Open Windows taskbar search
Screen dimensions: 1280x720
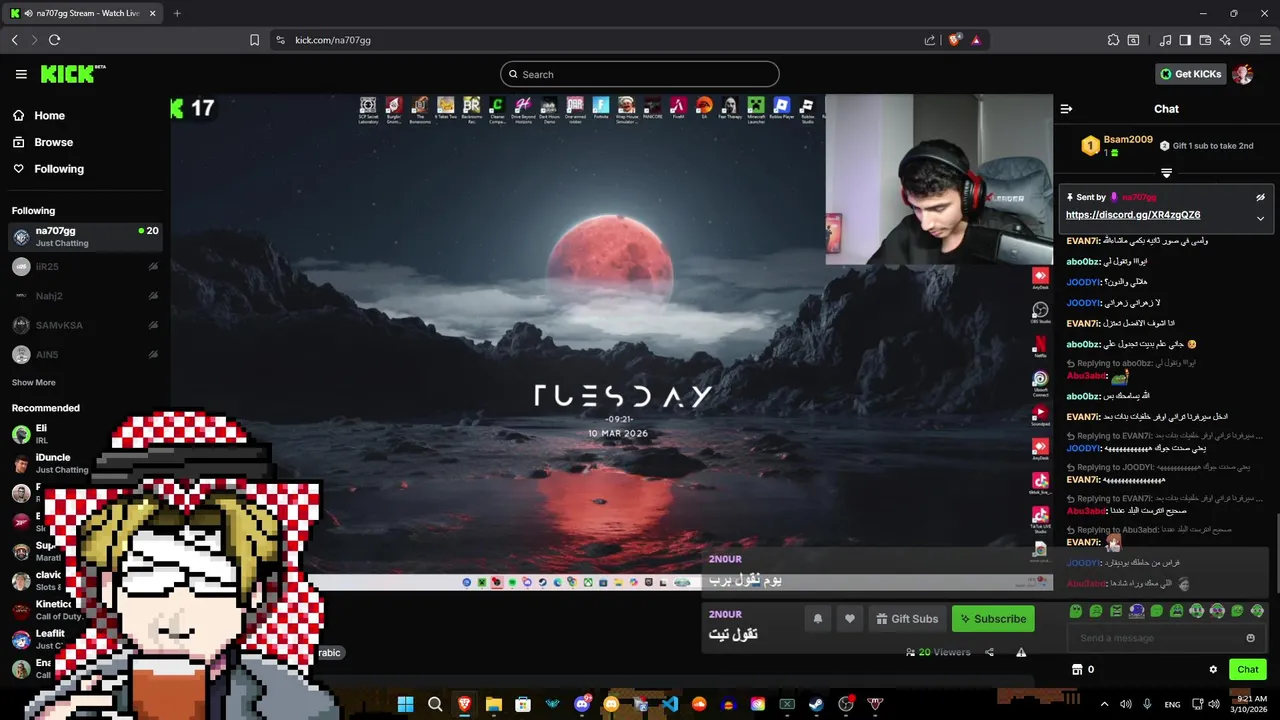pyautogui.click(x=435, y=704)
